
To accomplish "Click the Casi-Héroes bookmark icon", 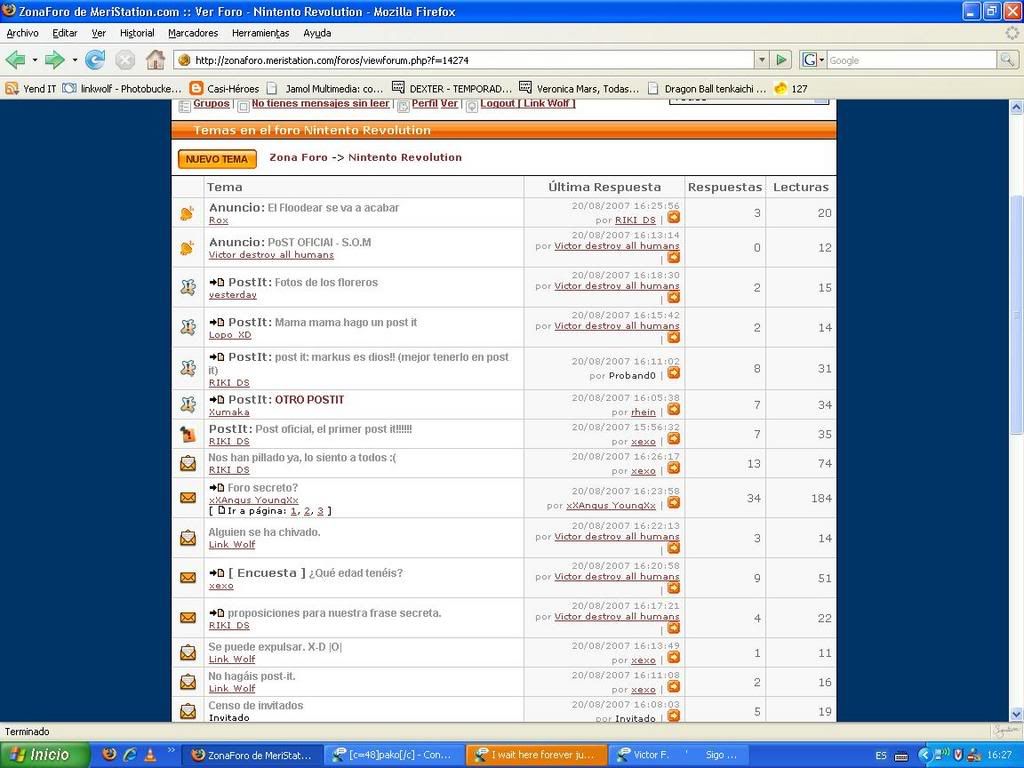I will click(x=196, y=88).
